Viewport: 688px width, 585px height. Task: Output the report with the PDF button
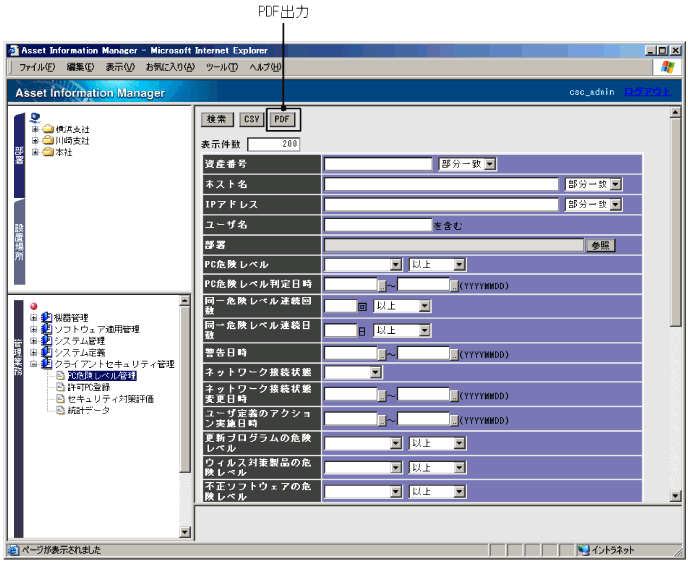click(282, 119)
